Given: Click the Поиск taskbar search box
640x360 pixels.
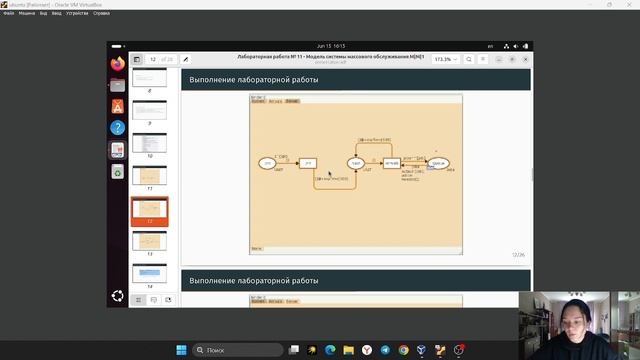Looking at the screenshot, I should click(x=238, y=350).
